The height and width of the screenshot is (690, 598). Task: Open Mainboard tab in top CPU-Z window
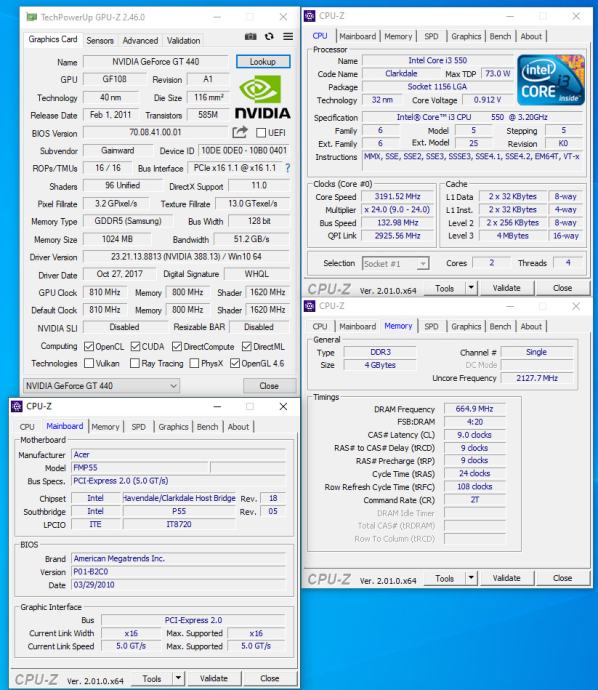coord(357,37)
